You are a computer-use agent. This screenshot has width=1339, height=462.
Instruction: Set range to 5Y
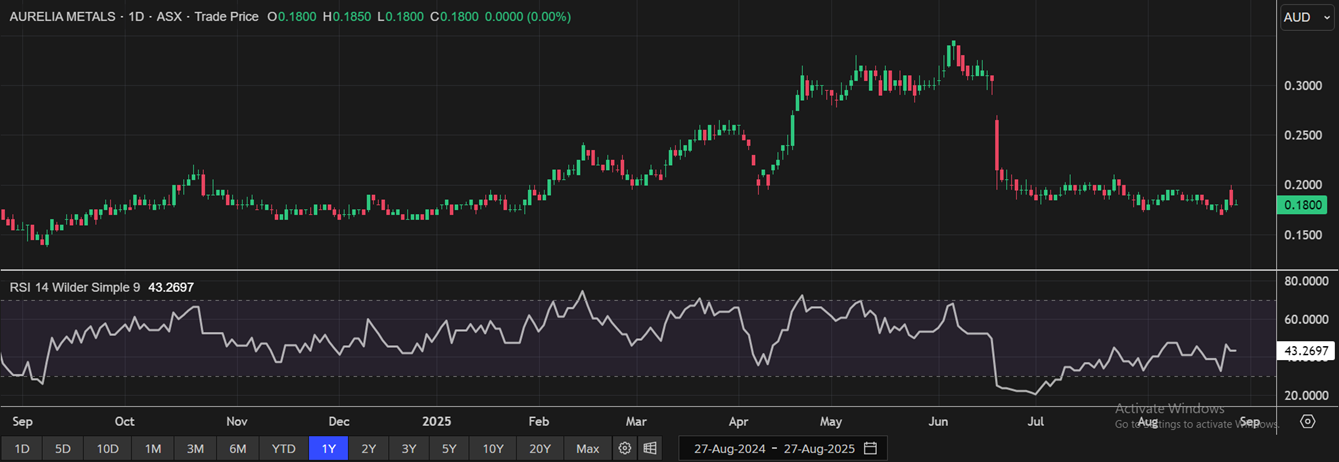449,448
